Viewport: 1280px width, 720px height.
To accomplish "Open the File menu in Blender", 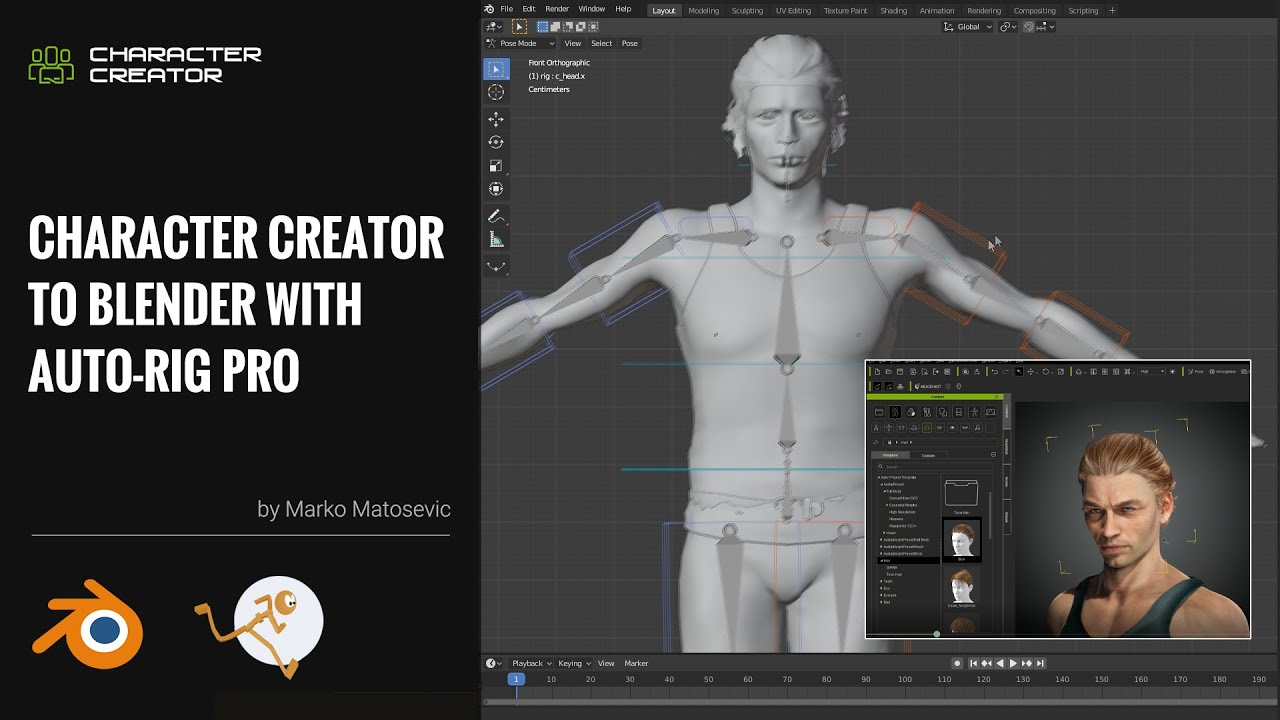I will pos(507,9).
